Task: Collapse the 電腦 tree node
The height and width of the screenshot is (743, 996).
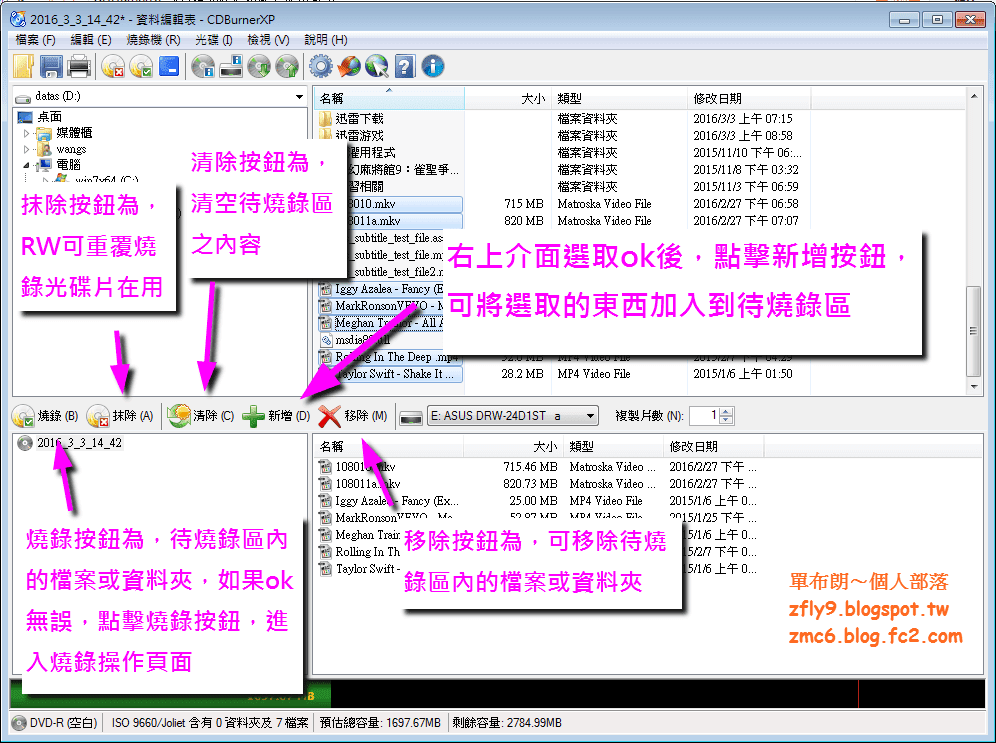Action: click(x=26, y=165)
